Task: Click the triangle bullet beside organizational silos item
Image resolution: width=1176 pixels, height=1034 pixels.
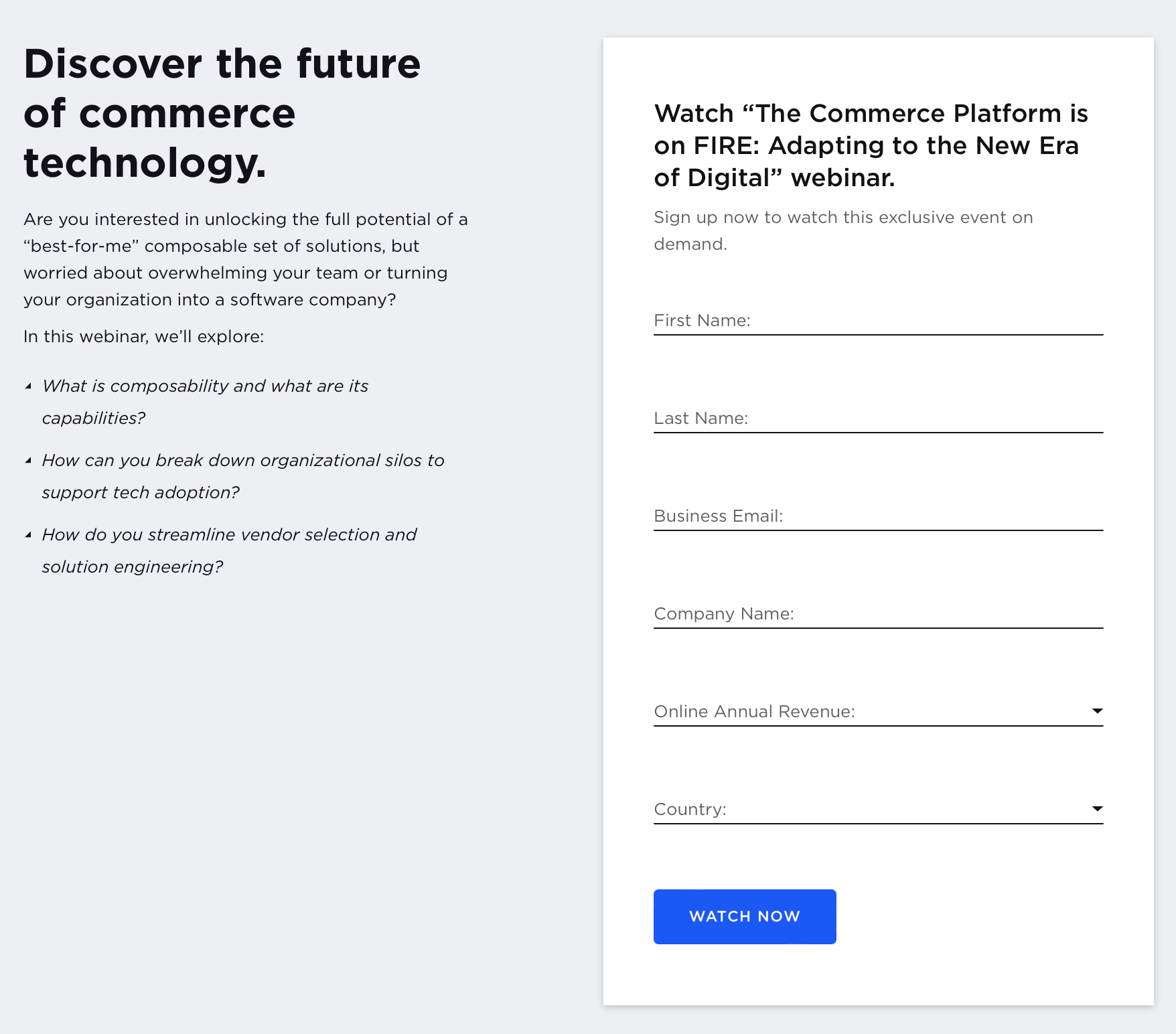Action: coord(29,459)
